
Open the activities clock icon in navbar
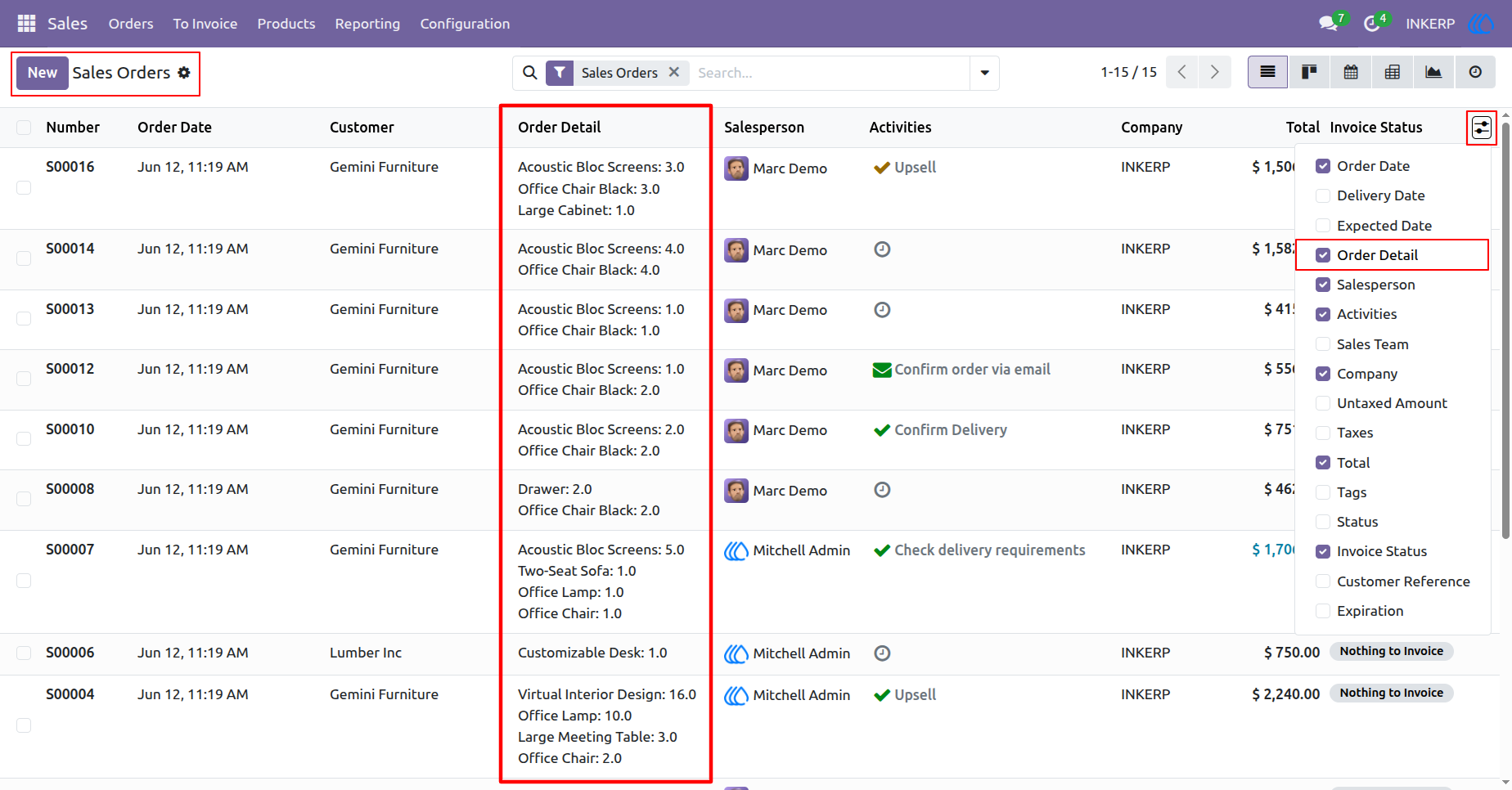(x=1372, y=24)
